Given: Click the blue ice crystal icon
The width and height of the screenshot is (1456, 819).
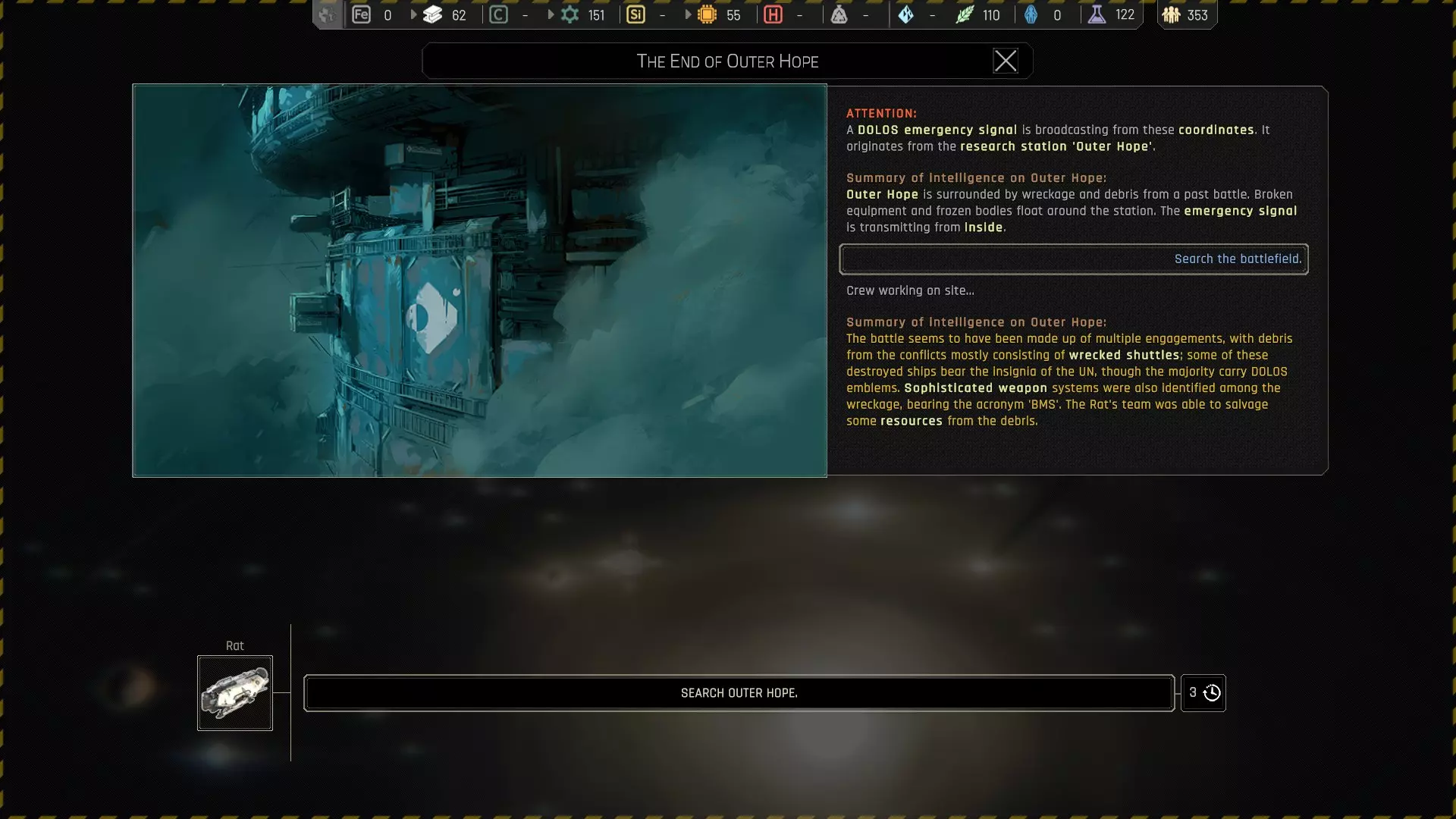Looking at the screenshot, I should tap(905, 14).
